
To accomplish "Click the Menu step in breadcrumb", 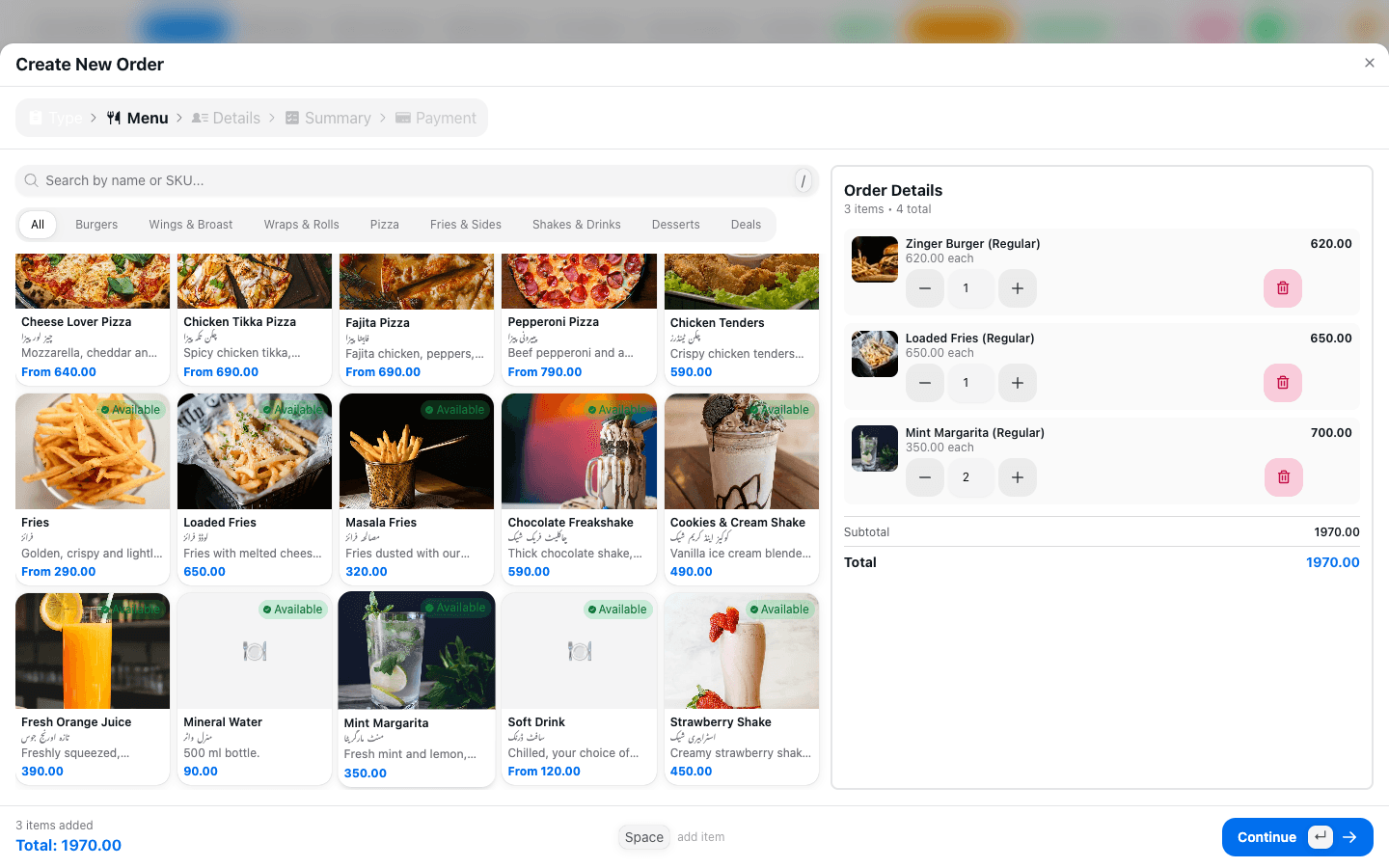I will [x=137, y=118].
